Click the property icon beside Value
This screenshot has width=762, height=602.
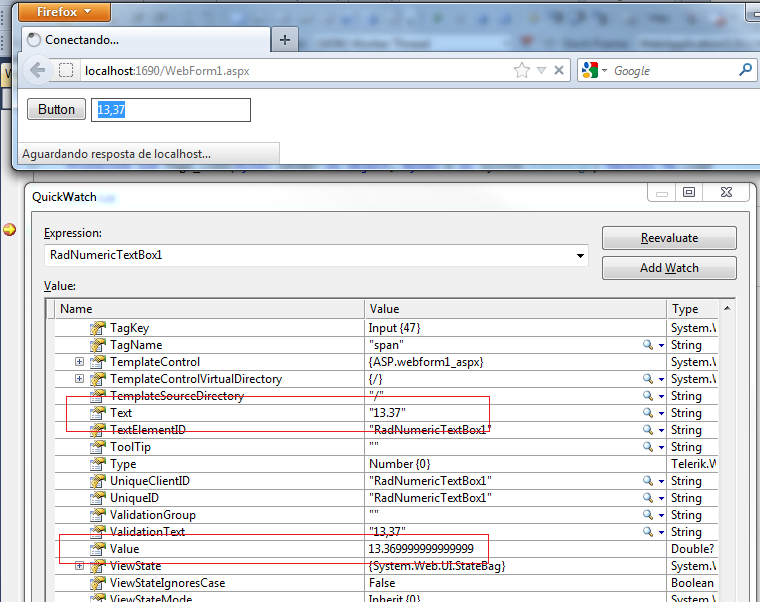98,549
